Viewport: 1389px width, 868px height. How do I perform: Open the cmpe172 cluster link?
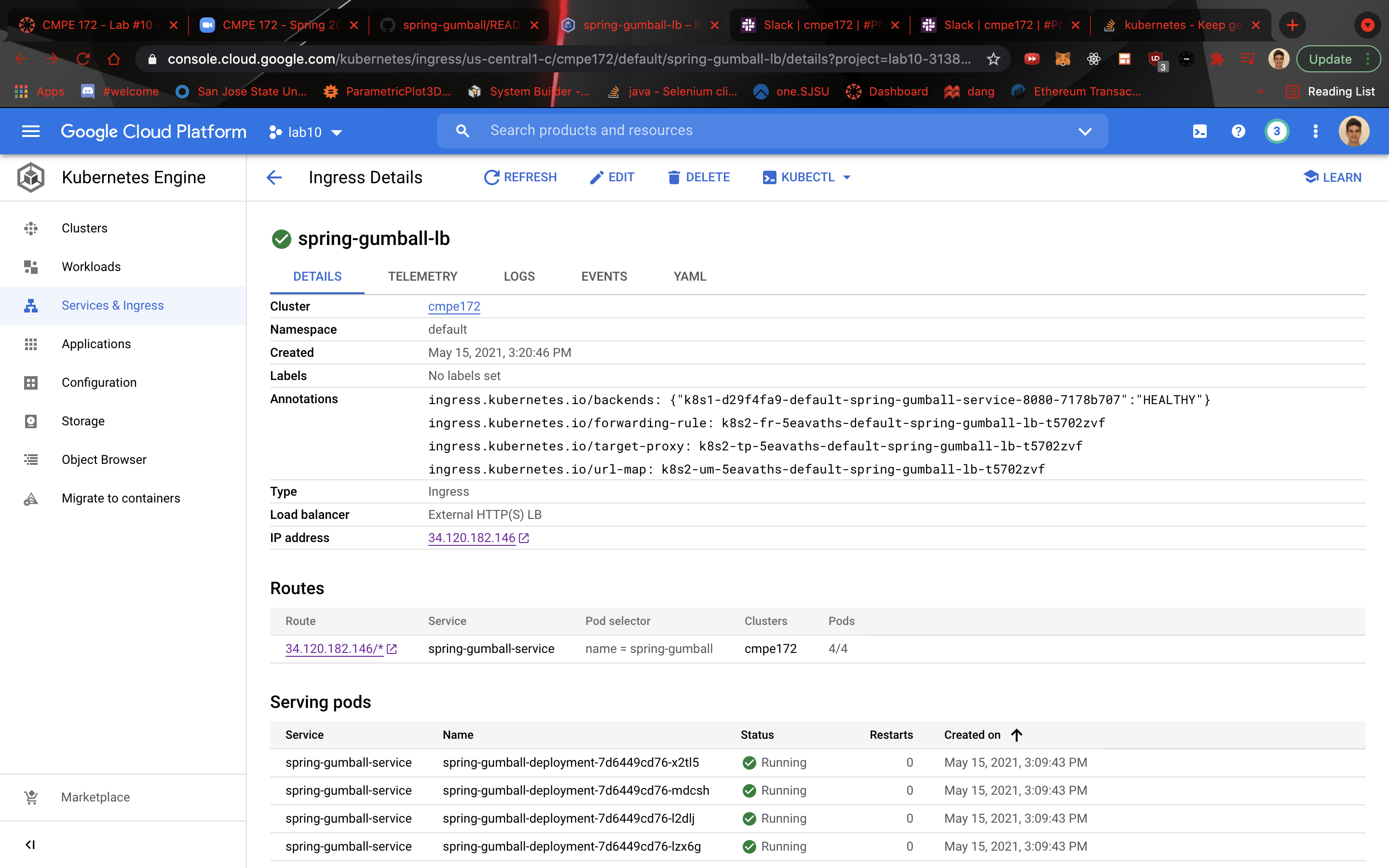[453, 307]
